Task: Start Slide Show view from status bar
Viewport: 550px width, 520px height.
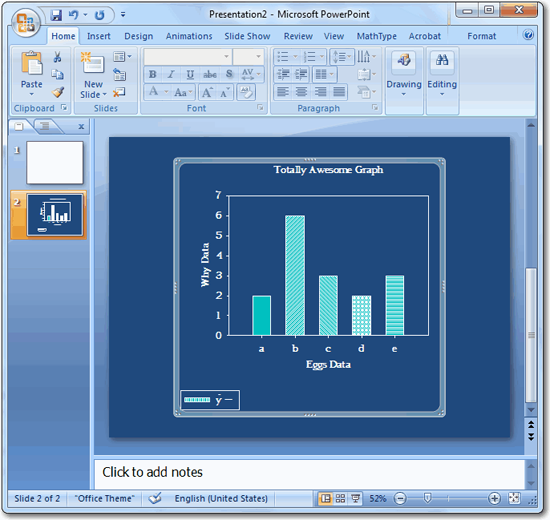Action: [x=356, y=498]
